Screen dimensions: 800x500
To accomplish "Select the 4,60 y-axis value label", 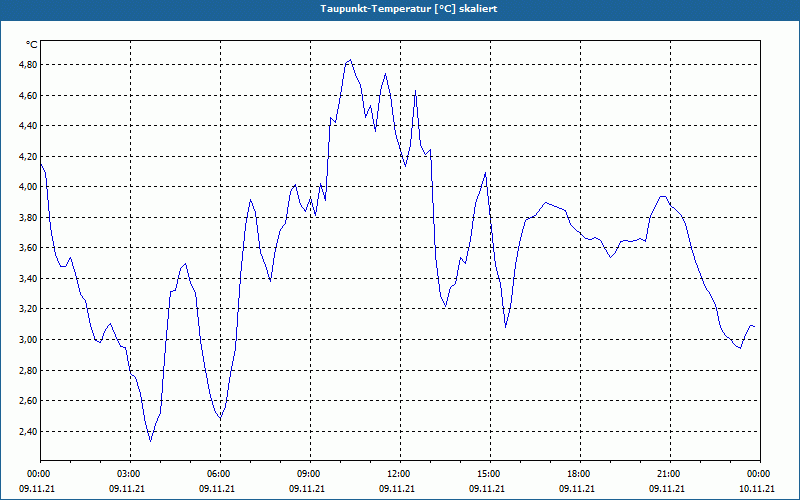I will (29, 95).
